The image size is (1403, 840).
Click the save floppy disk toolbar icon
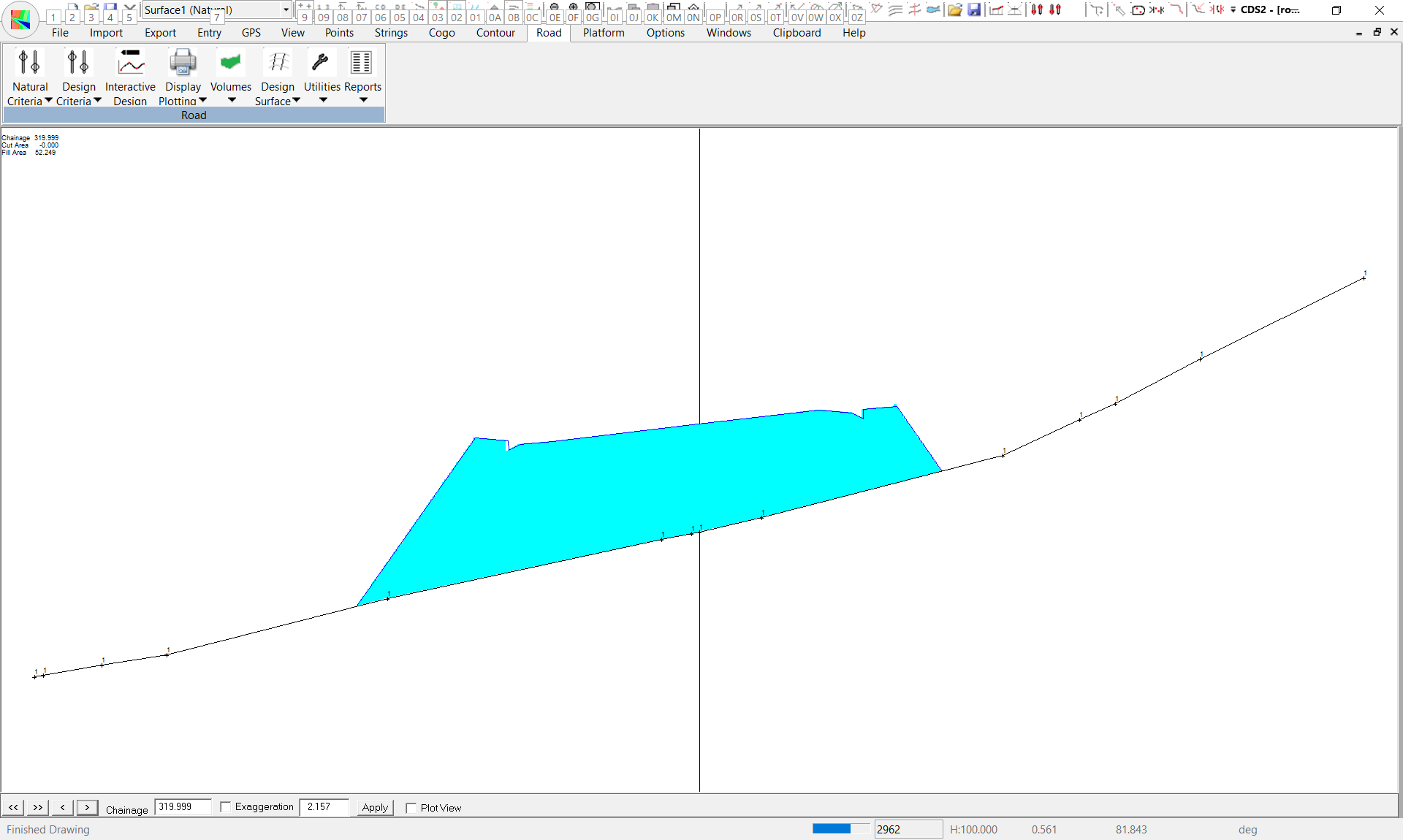974,9
